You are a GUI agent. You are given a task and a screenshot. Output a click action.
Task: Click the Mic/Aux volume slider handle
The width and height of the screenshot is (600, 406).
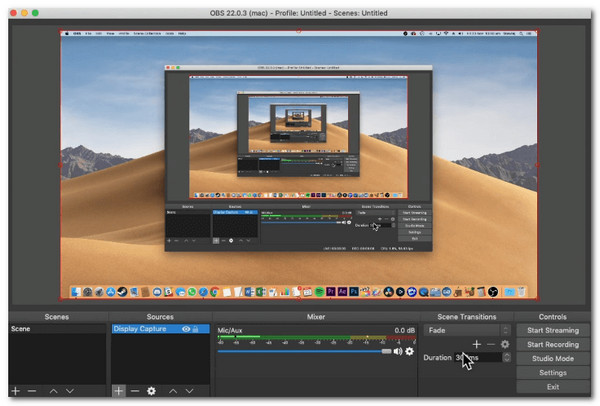tap(386, 351)
